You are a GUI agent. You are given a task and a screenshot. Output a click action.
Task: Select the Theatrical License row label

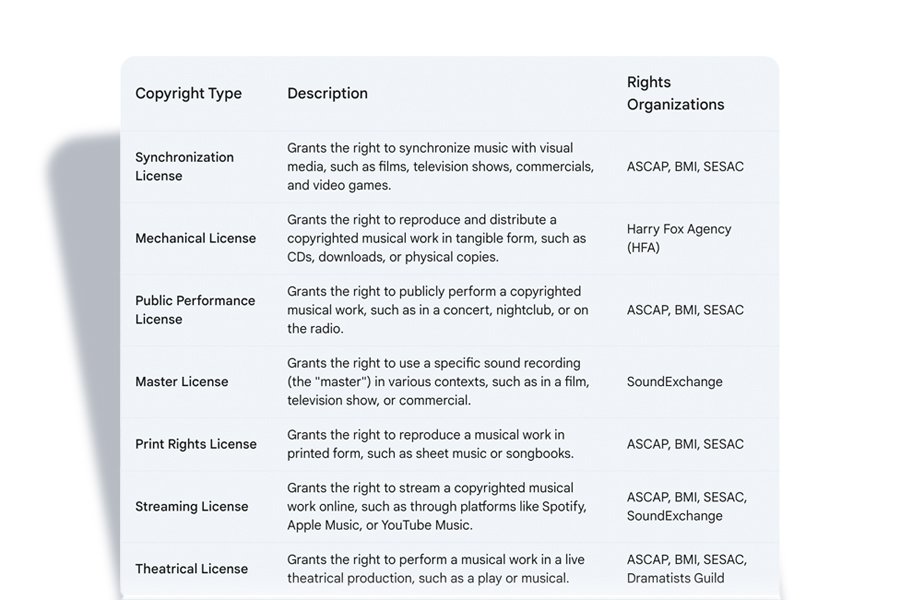click(191, 569)
